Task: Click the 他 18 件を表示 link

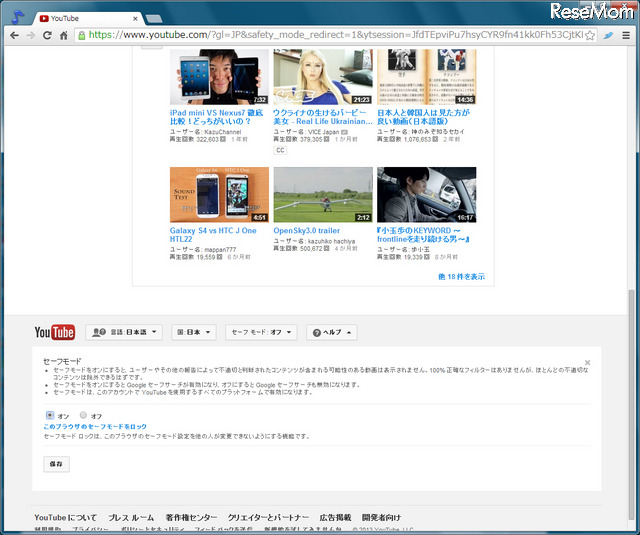Action: pos(461,277)
